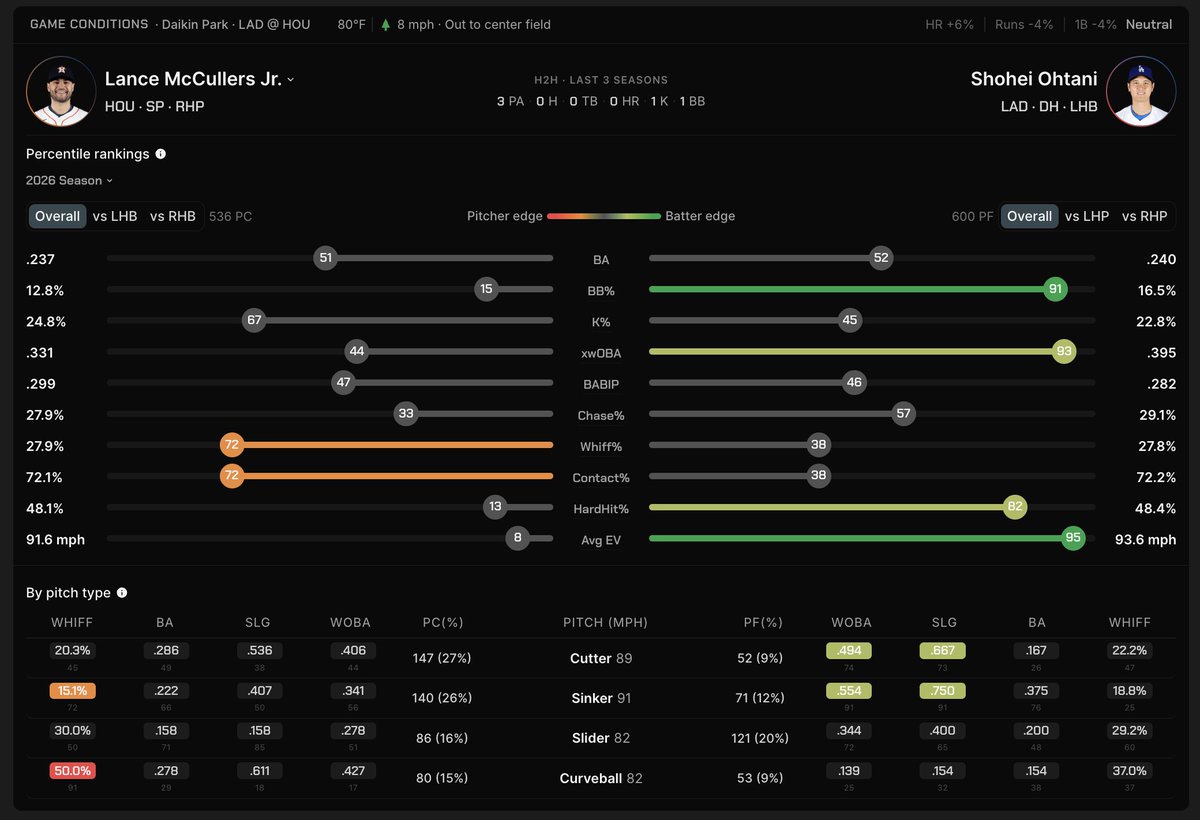Click pitcher BA percentile marker 51
Viewport: 1200px width, 820px height.
pyautogui.click(x=325, y=258)
